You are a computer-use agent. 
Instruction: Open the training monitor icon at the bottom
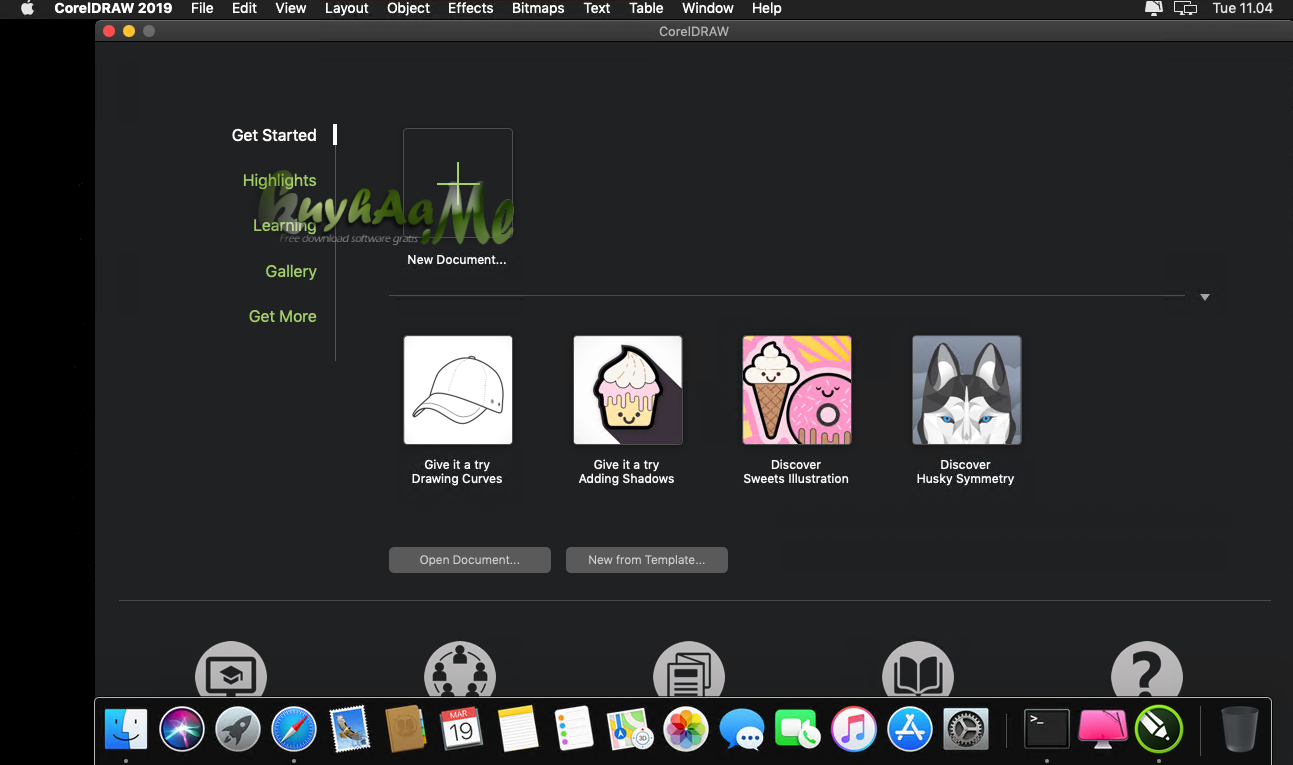tap(230, 669)
